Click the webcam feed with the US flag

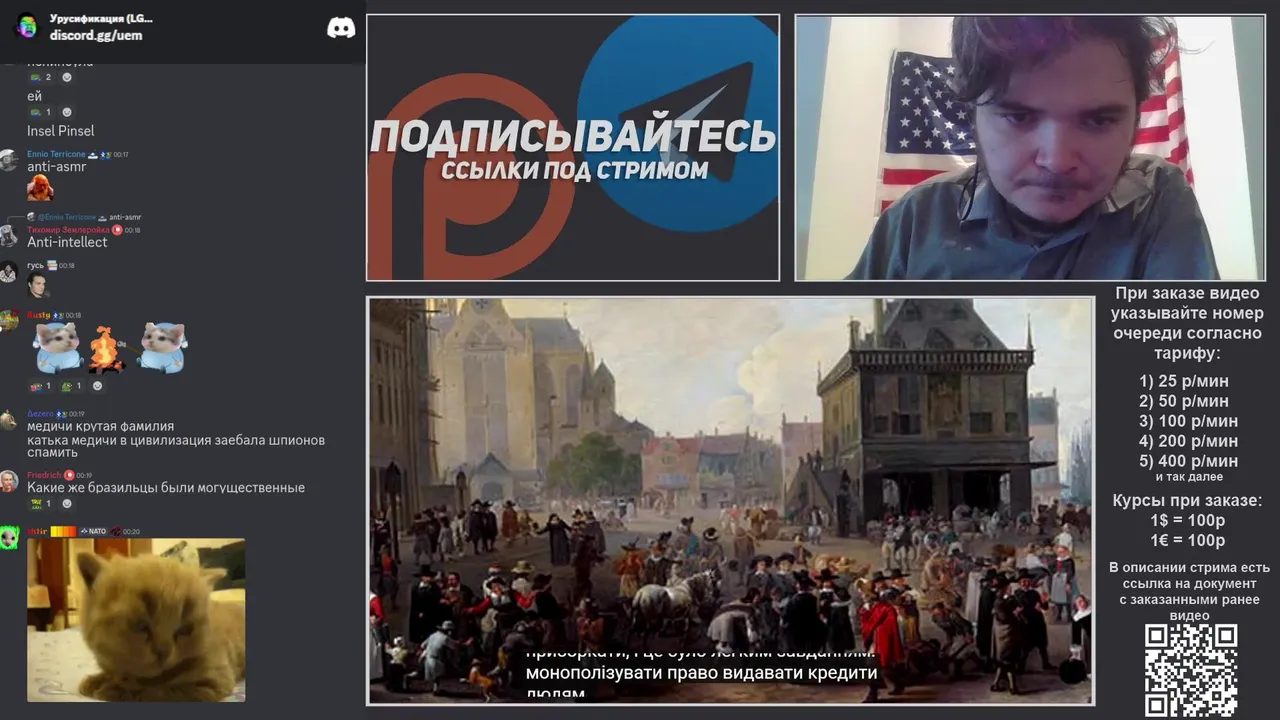point(1030,148)
